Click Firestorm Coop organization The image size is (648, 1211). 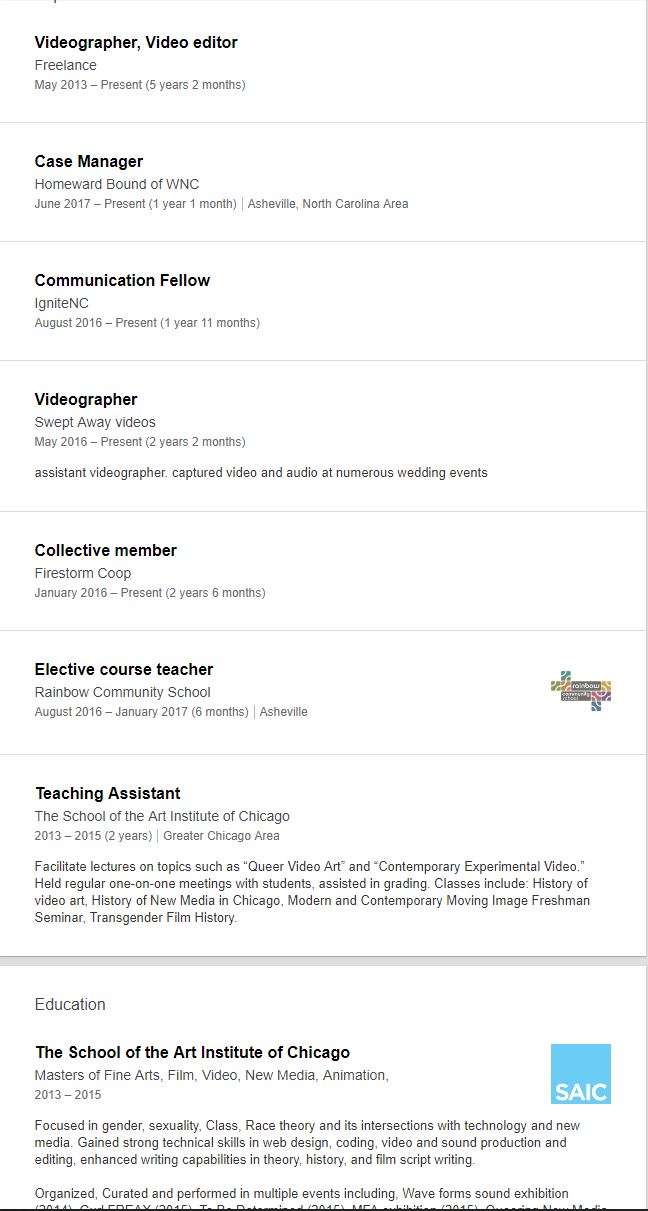[83, 573]
